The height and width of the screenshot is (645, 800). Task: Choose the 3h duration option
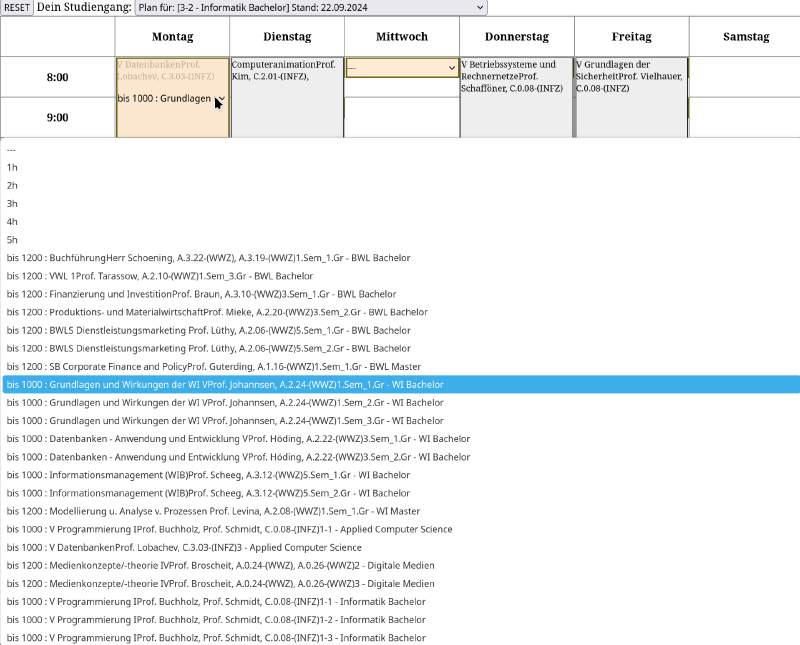pyautogui.click(x=12, y=204)
